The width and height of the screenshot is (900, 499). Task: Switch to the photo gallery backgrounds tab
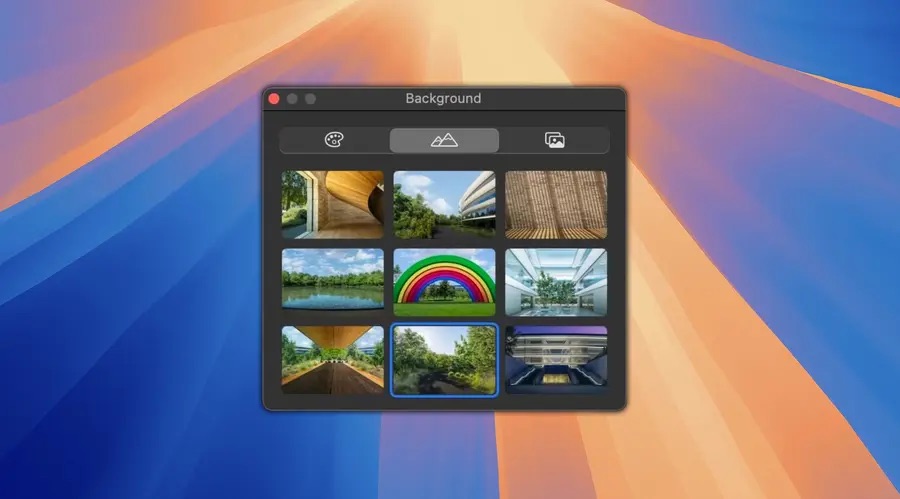(554, 140)
